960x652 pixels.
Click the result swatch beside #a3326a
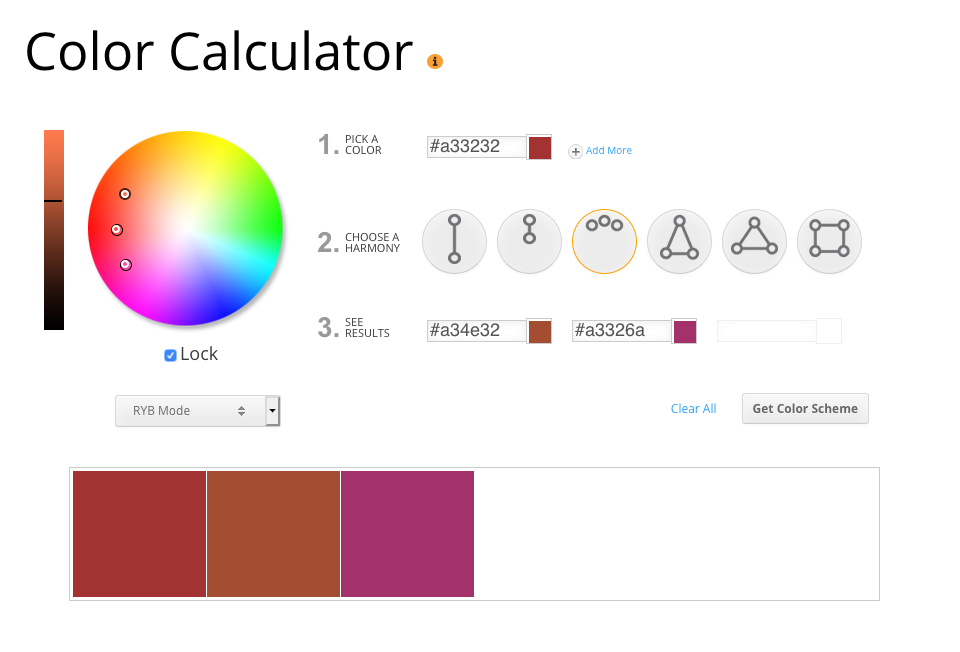tap(685, 331)
